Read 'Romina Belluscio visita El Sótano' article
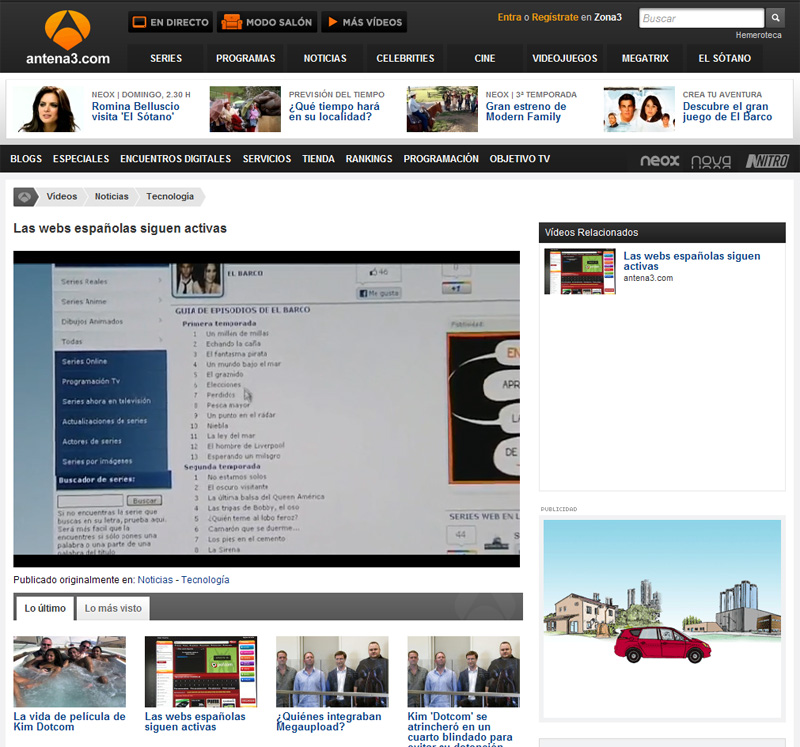The image size is (800, 747). (136, 112)
